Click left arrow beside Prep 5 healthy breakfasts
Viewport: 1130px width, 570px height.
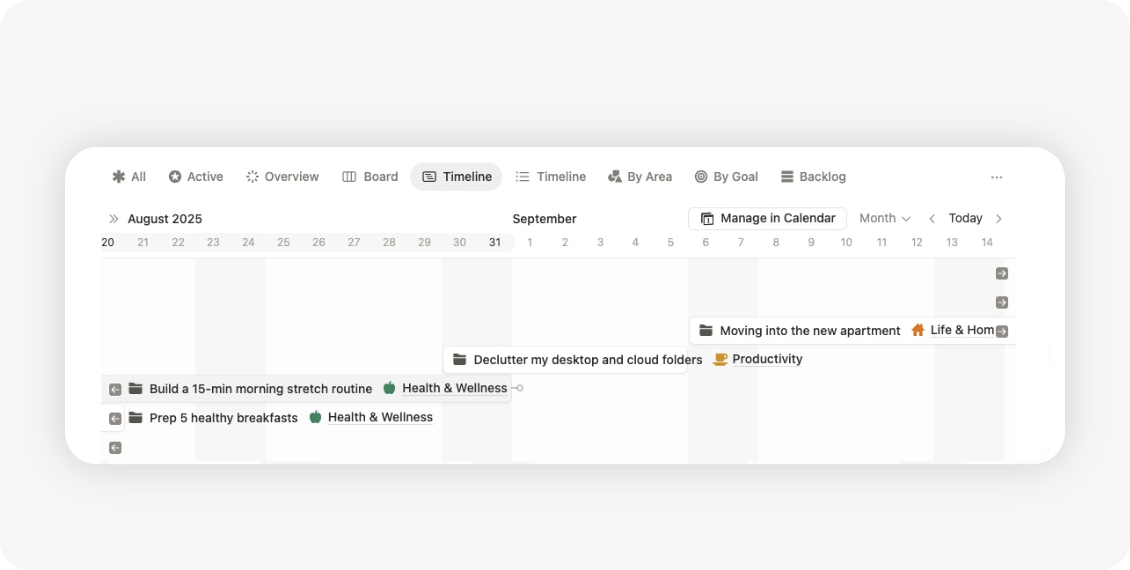tap(115, 418)
